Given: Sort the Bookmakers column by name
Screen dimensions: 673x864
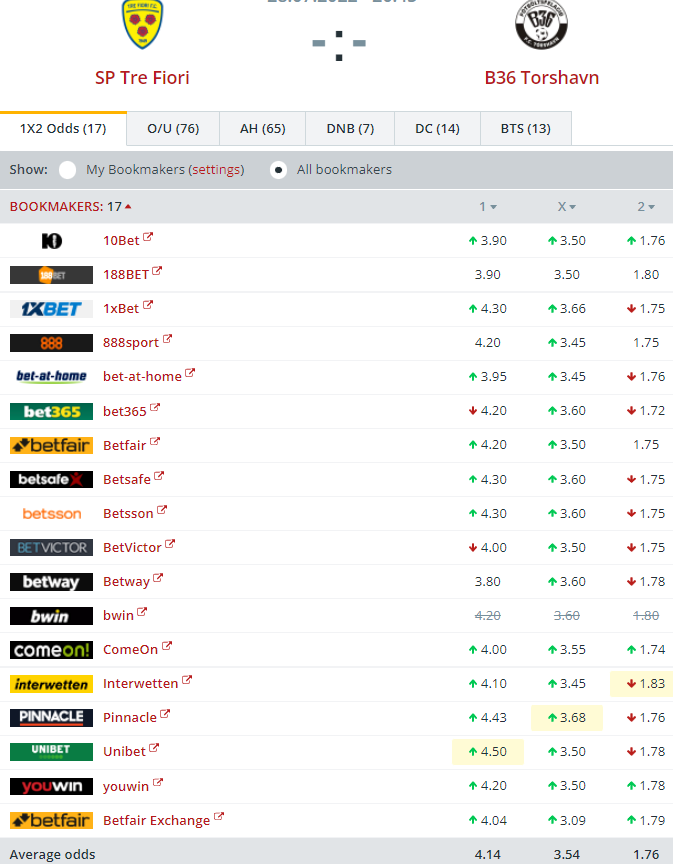Looking at the screenshot, I should pyautogui.click(x=70, y=207).
